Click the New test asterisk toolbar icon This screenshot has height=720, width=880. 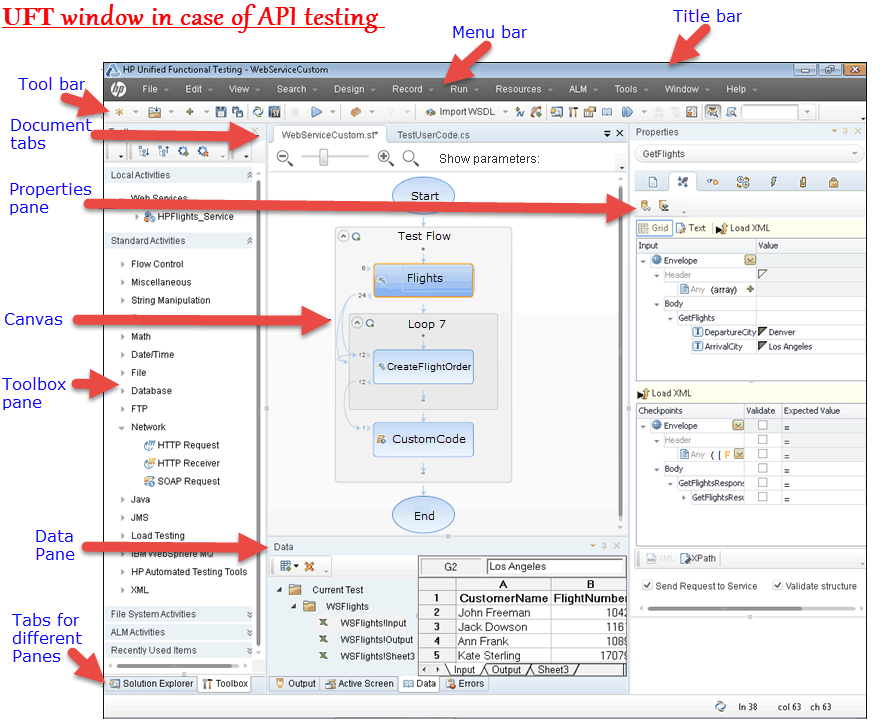[119, 112]
